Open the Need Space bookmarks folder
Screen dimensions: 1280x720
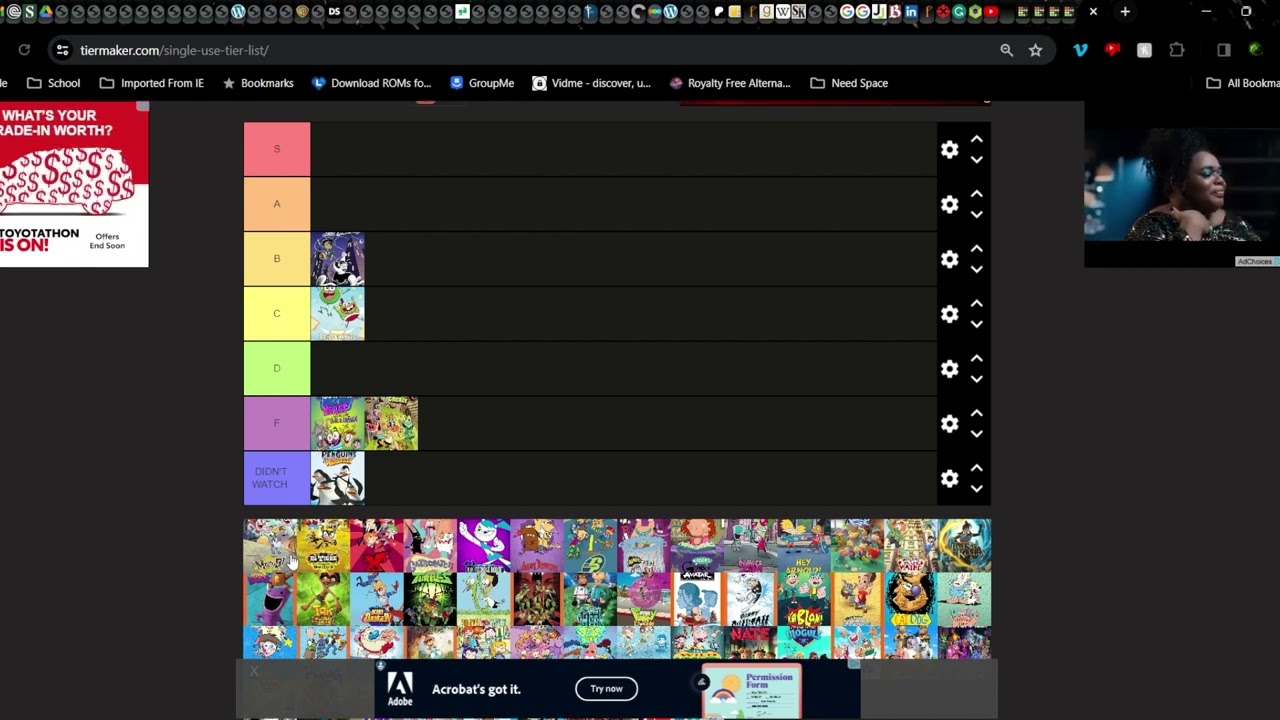point(849,83)
